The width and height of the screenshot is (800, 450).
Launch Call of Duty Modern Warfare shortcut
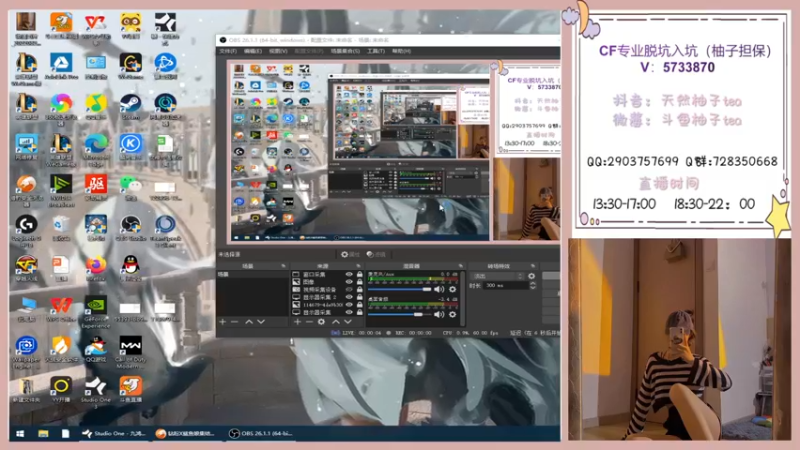point(131,352)
